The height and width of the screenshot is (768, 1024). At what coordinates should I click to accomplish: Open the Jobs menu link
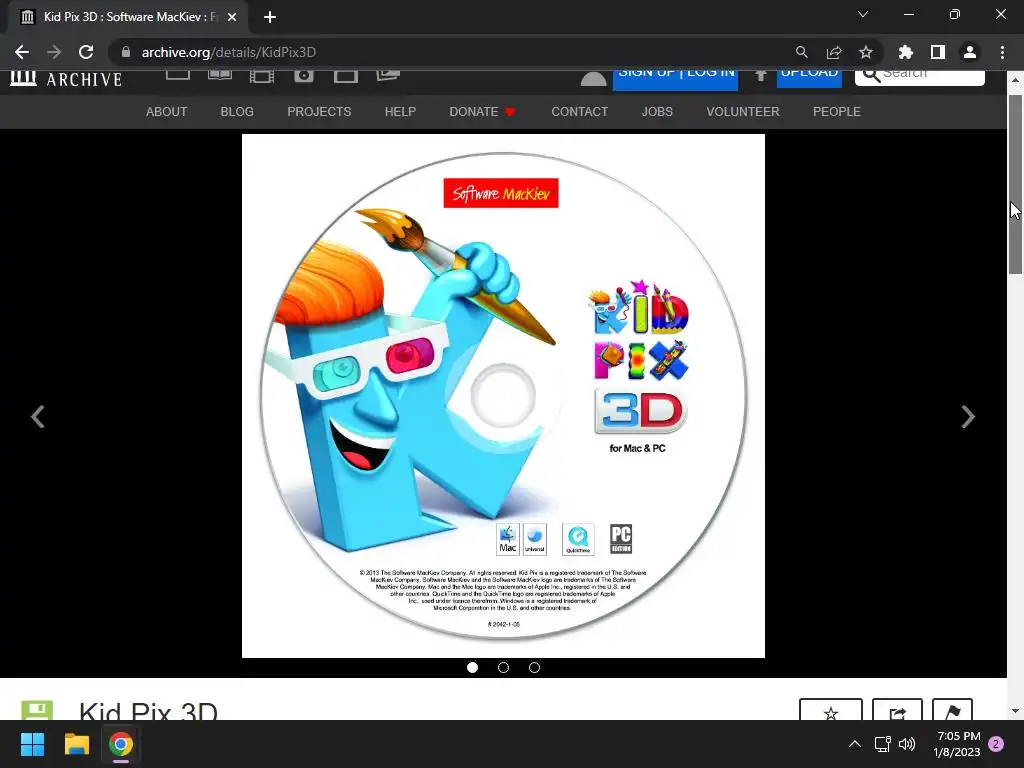pos(657,112)
